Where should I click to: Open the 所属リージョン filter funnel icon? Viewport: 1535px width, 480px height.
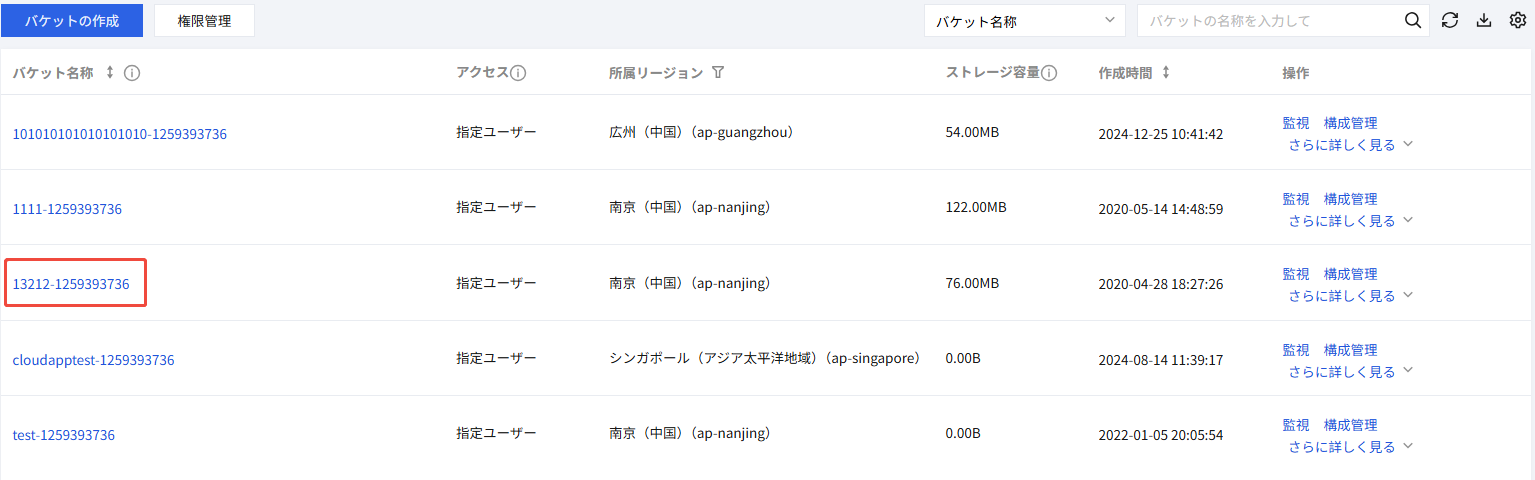pyautogui.click(x=718, y=73)
